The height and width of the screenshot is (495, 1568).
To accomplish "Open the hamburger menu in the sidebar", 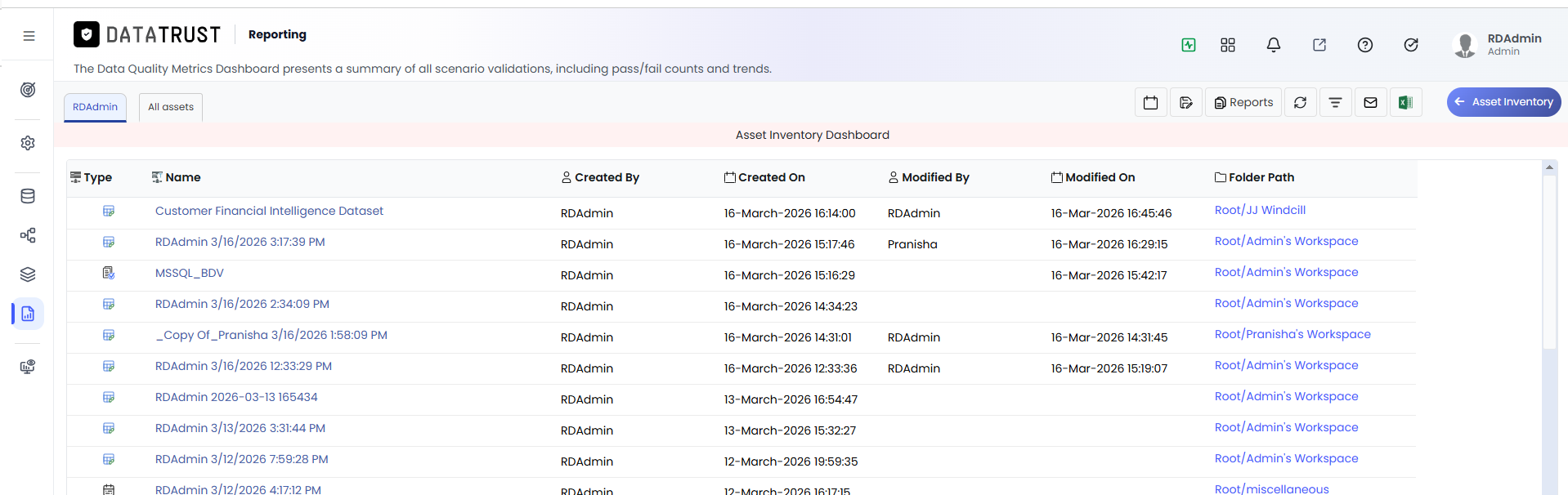I will click(x=29, y=36).
